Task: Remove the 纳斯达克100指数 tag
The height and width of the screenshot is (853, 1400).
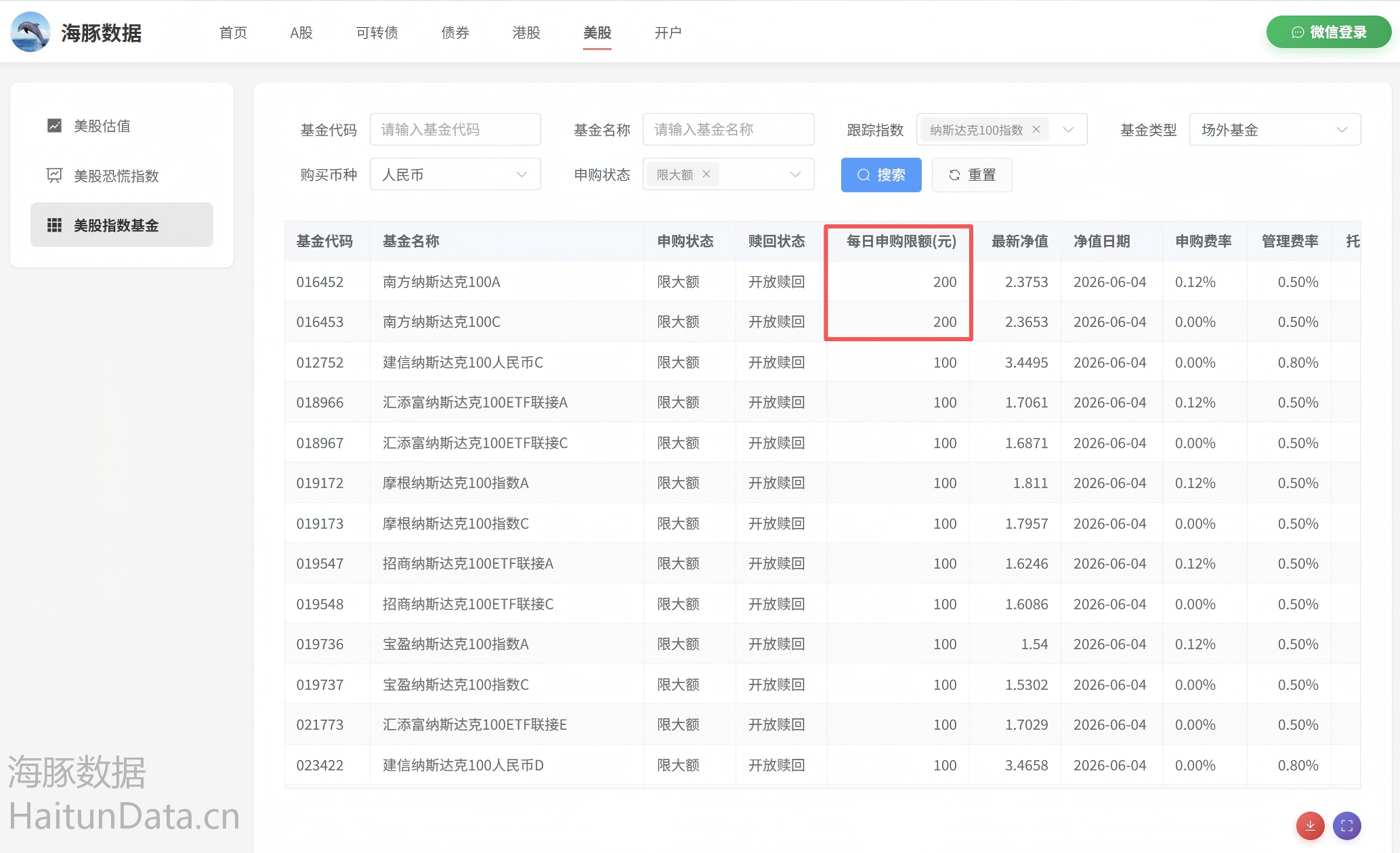Action: pyautogui.click(x=1036, y=129)
